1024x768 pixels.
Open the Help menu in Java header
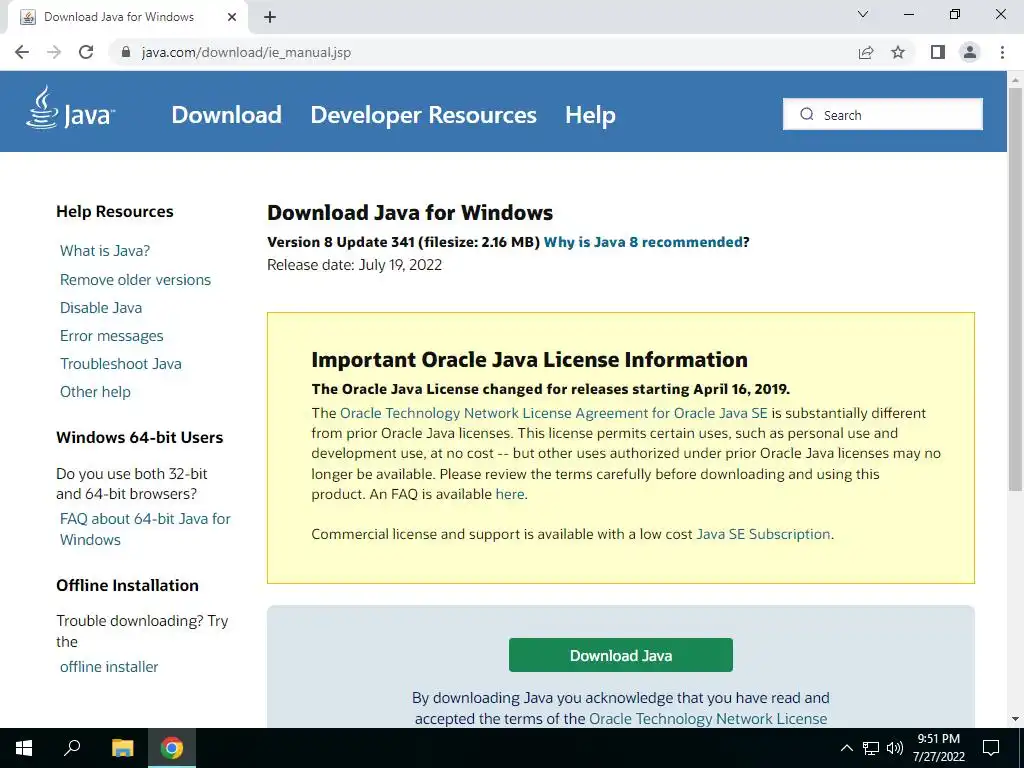590,115
